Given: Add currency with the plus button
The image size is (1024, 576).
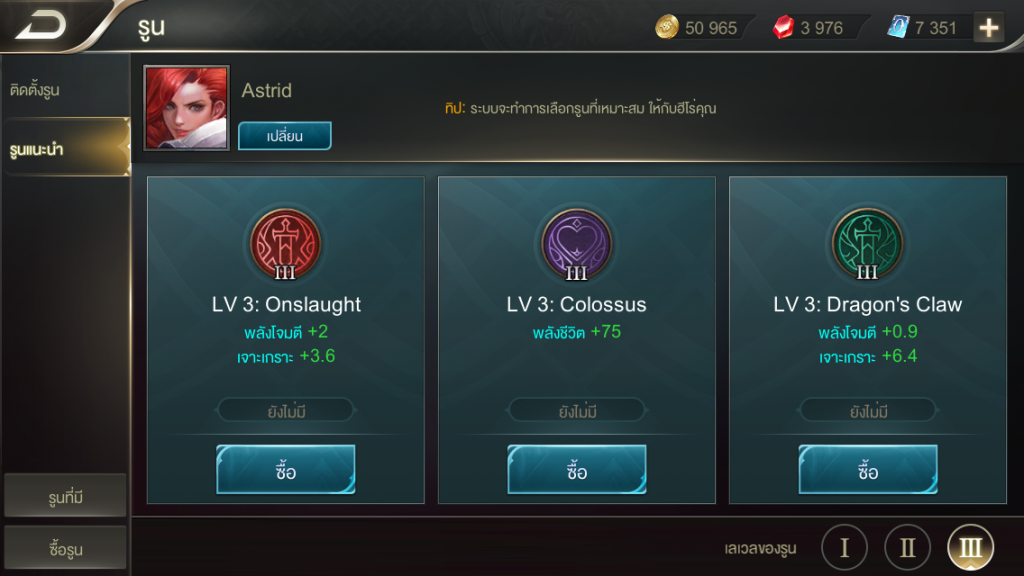Looking at the screenshot, I should point(989,27).
